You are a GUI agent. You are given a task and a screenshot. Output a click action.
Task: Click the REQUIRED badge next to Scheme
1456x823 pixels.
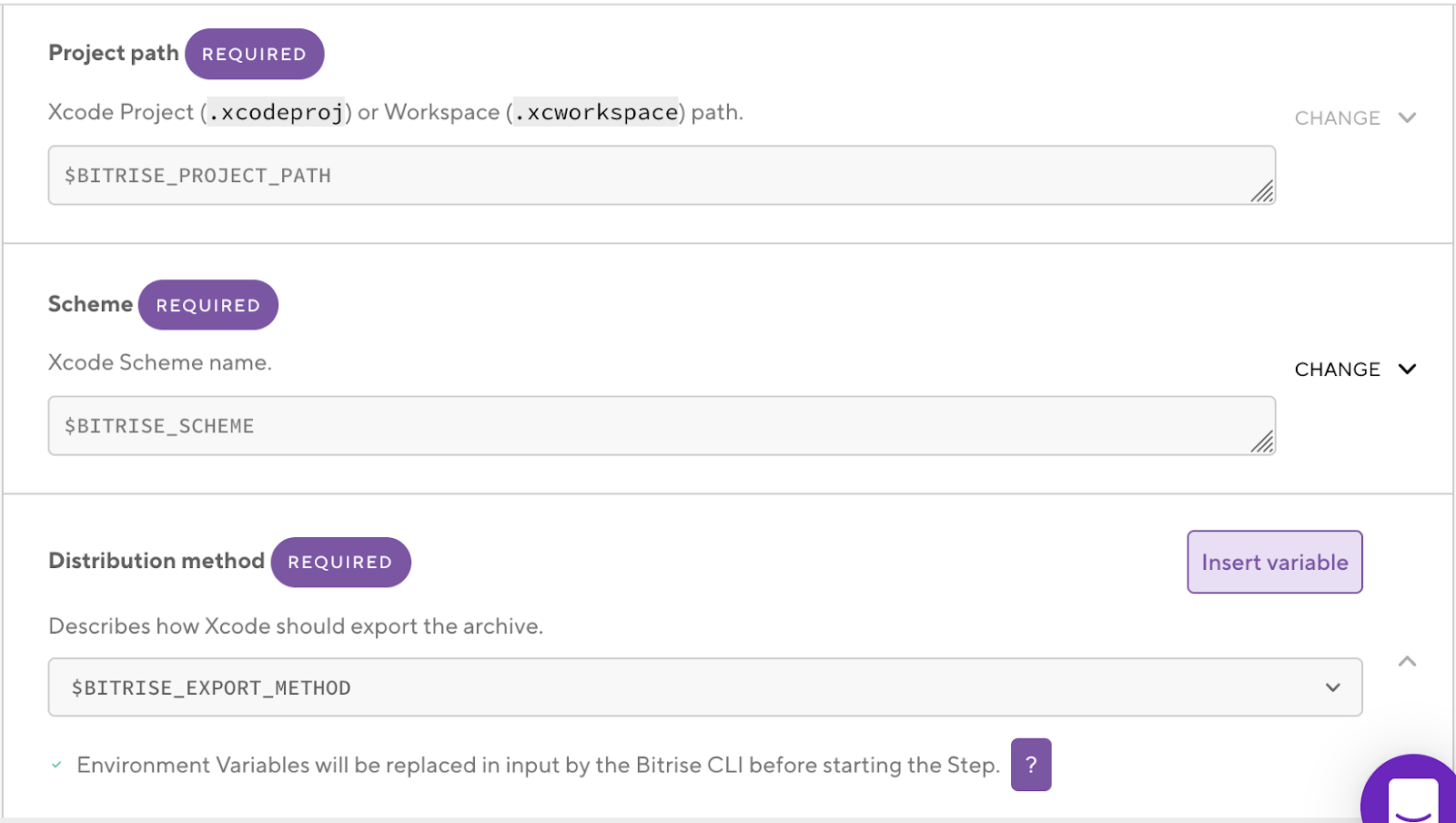[207, 305]
